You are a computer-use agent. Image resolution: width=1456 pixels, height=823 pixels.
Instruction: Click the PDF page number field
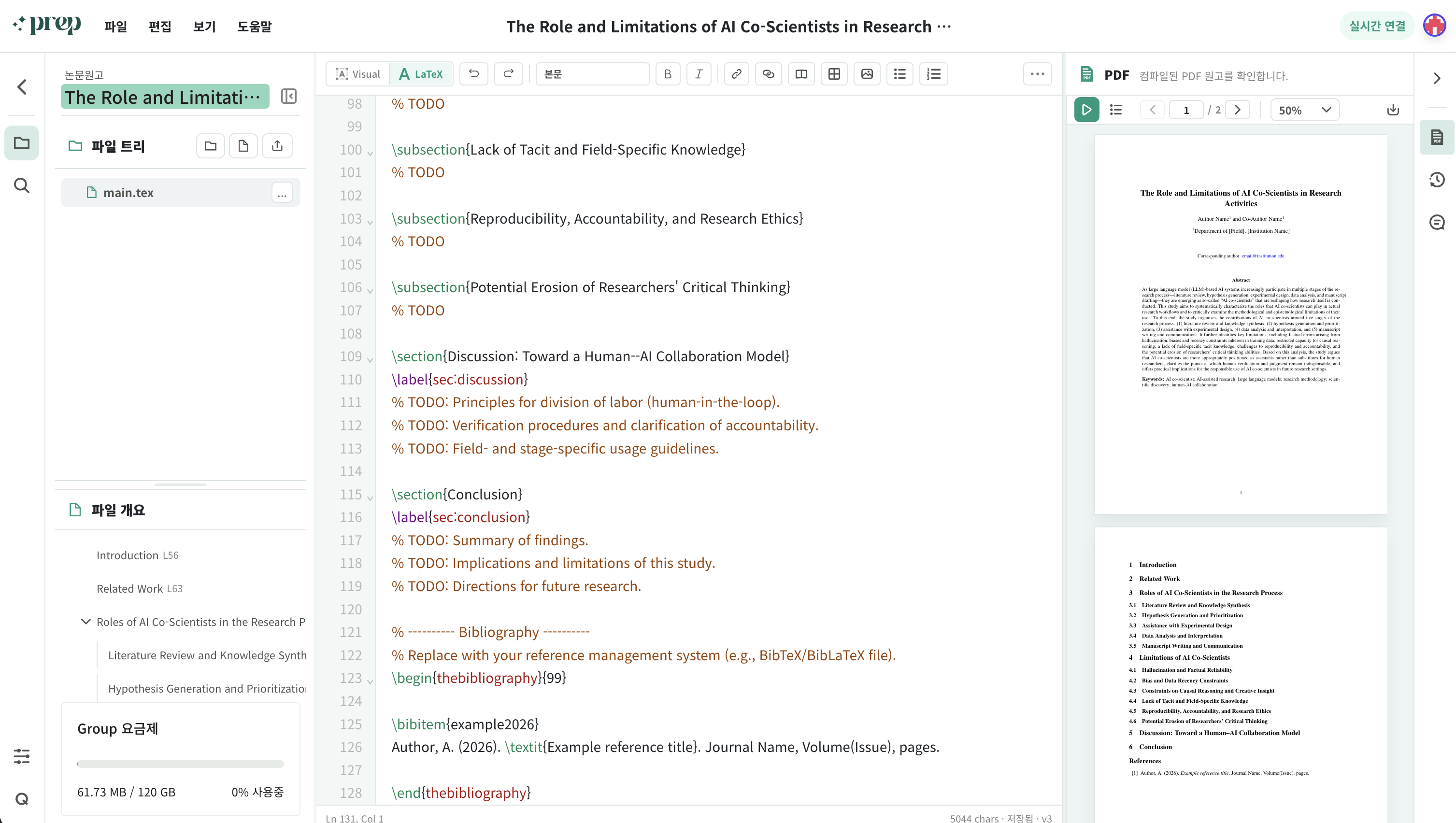coord(1186,110)
